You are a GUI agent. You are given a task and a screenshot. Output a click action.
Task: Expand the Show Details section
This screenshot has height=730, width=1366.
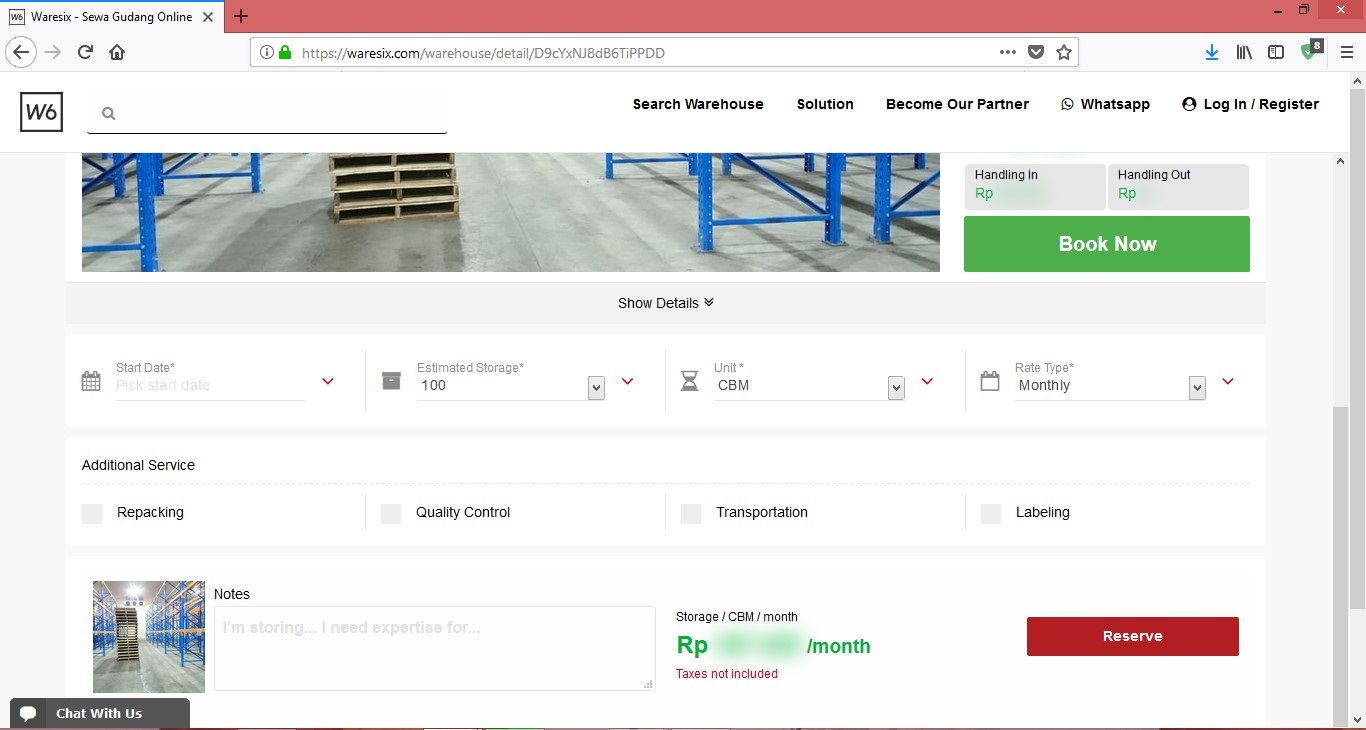[x=665, y=303]
